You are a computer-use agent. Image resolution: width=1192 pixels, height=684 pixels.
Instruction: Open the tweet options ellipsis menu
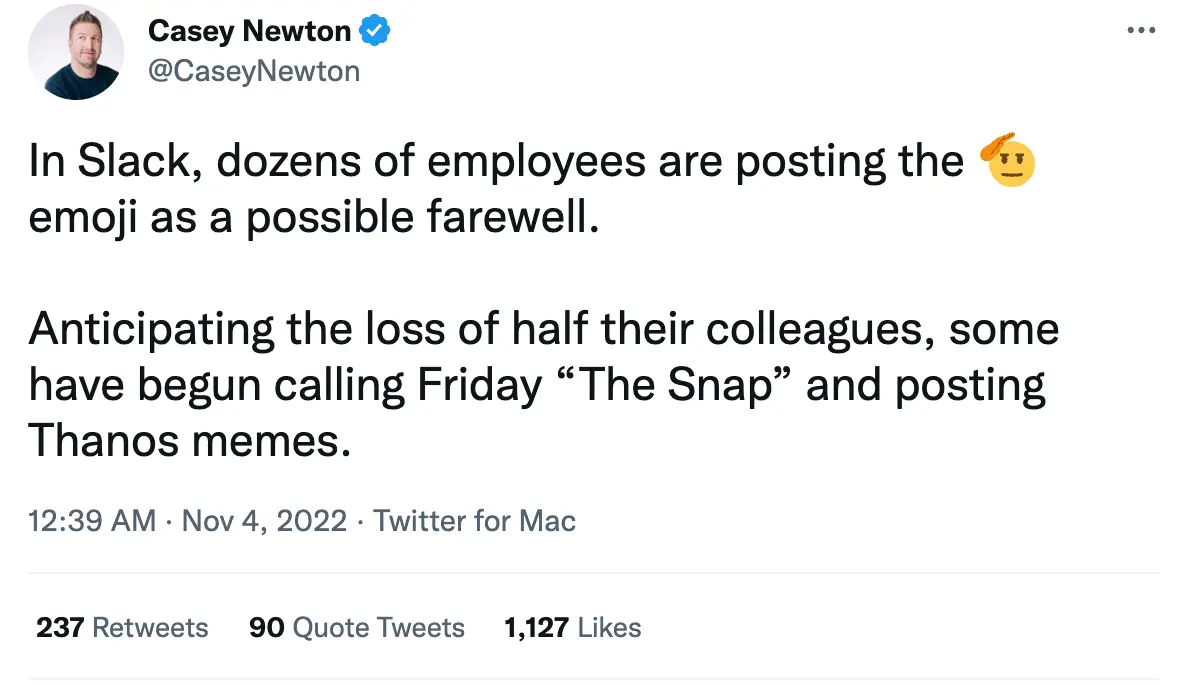(x=1140, y=30)
